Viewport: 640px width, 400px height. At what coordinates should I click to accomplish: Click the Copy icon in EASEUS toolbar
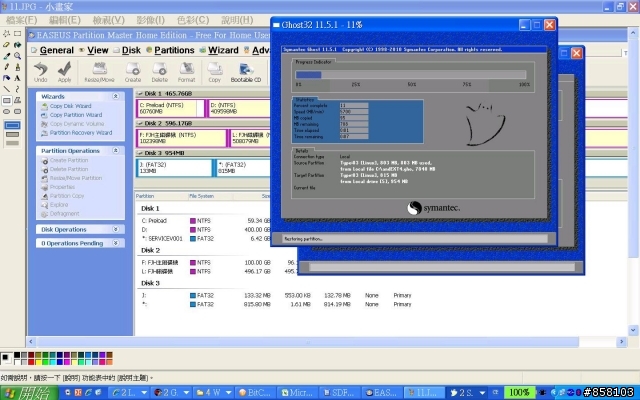tap(215, 71)
